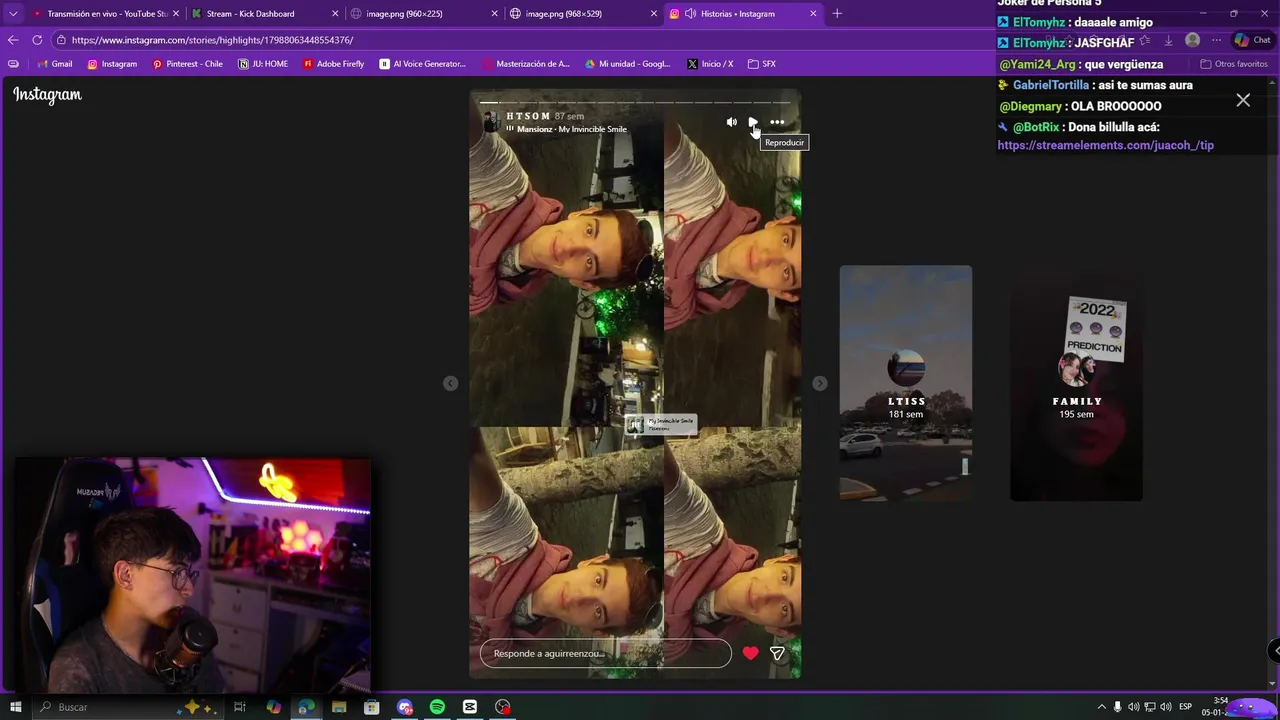The height and width of the screenshot is (720, 1280).
Task: Switch the ESP keyboard language indicator
Action: tap(1185, 707)
